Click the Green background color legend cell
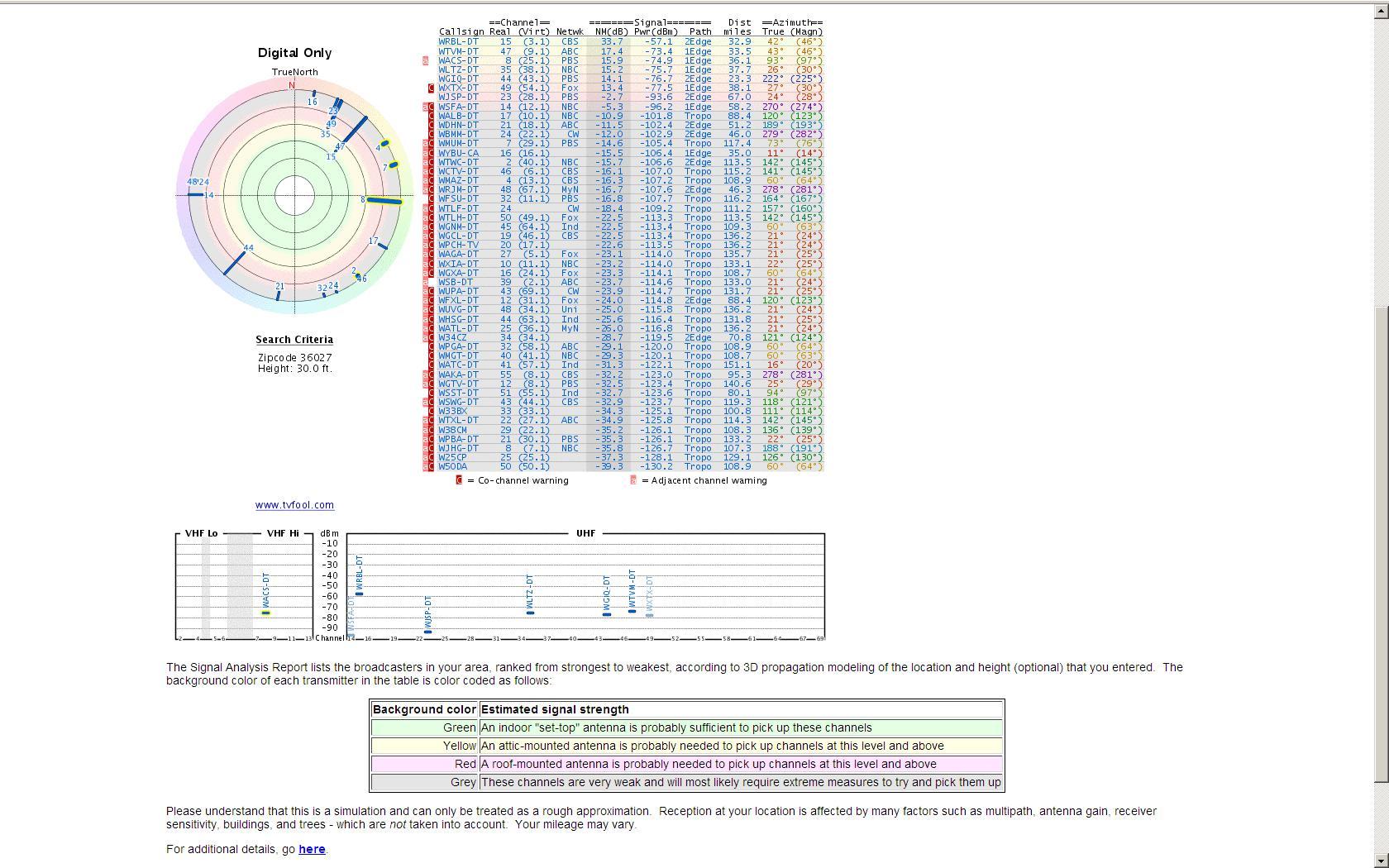The image size is (1389, 868). pyautogui.click(x=425, y=728)
